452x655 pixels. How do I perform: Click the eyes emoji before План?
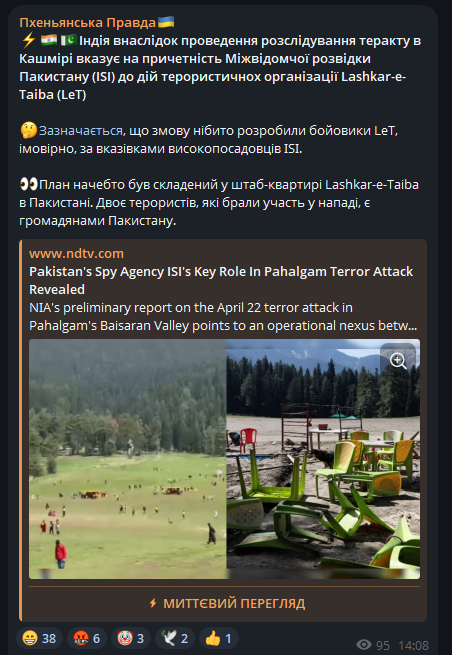pyautogui.click(x=28, y=184)
